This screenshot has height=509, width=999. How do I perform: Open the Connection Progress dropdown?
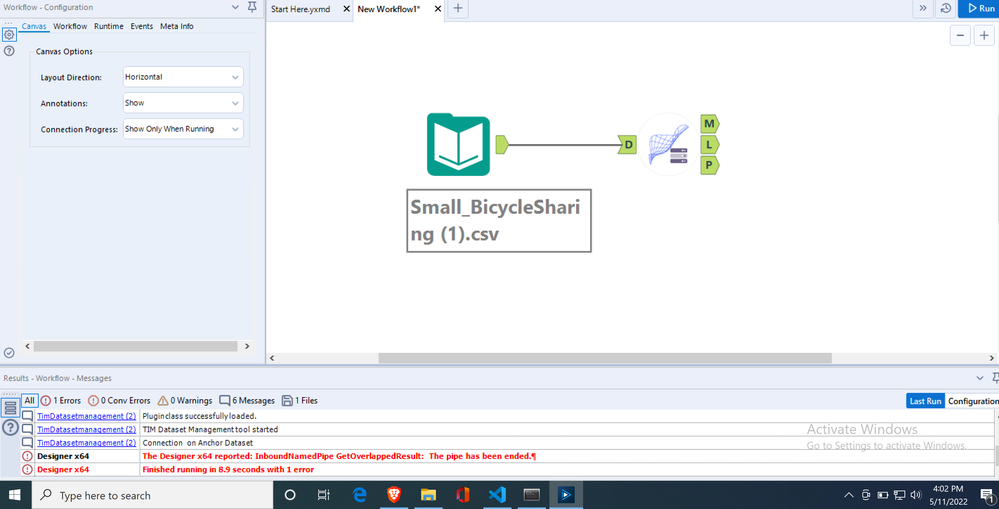coord(183,129)
